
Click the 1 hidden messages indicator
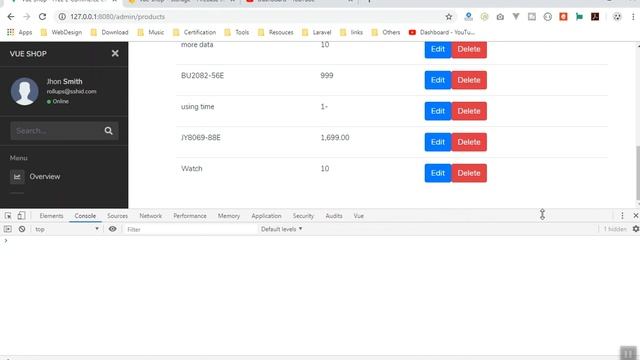[x=614, y=229]
